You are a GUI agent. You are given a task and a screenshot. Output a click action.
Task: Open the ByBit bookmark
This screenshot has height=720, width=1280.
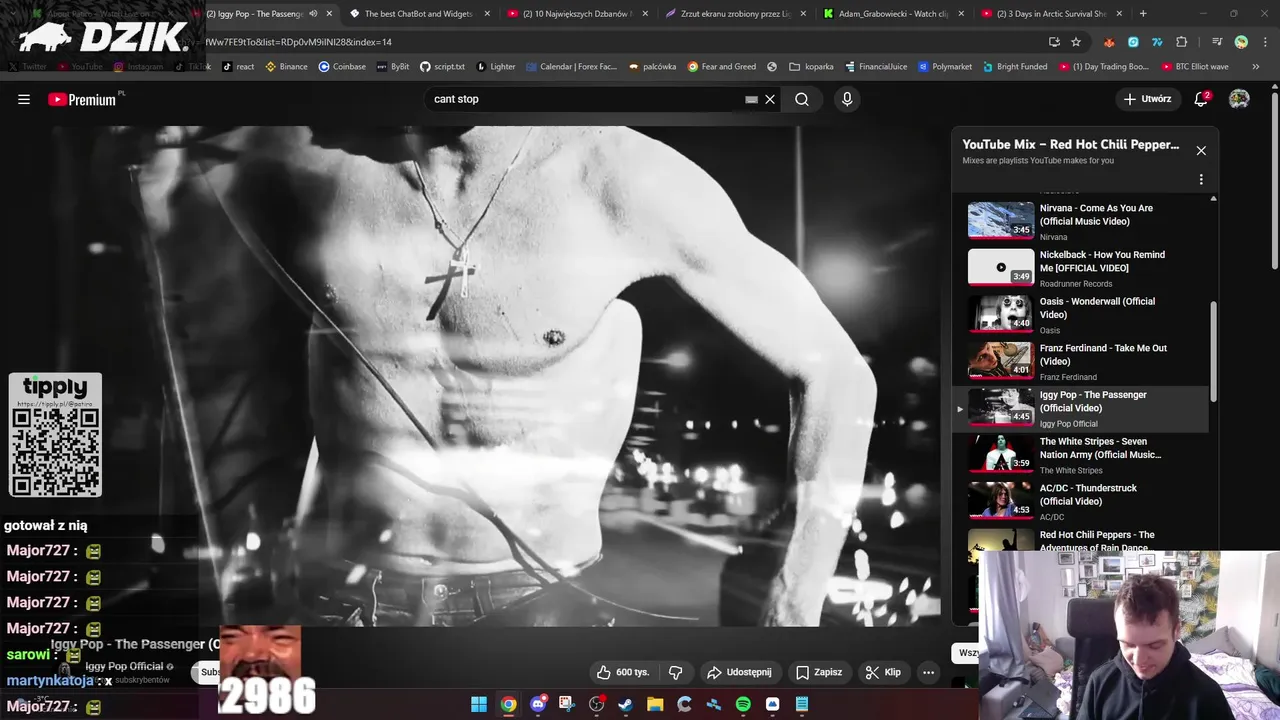pos(392,67)
